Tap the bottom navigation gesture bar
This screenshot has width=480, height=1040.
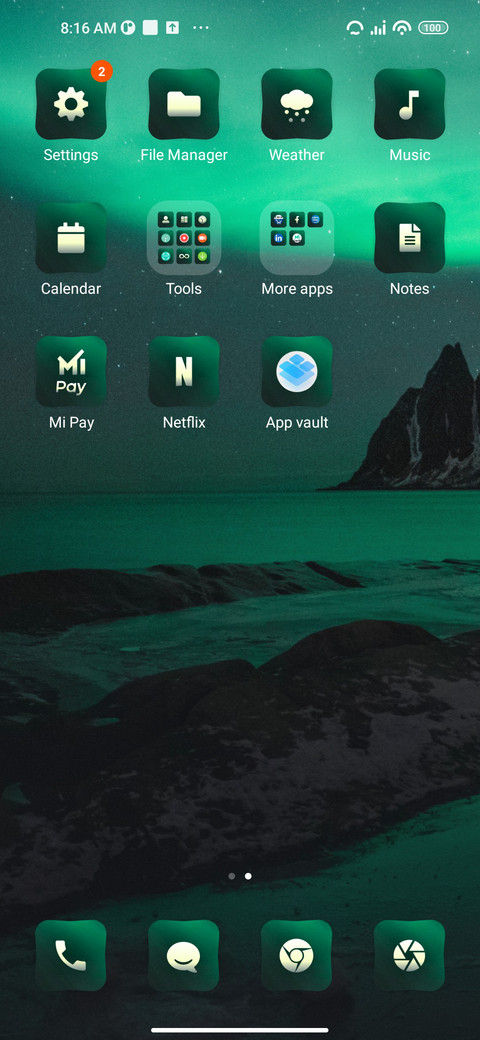point(240,1030)
